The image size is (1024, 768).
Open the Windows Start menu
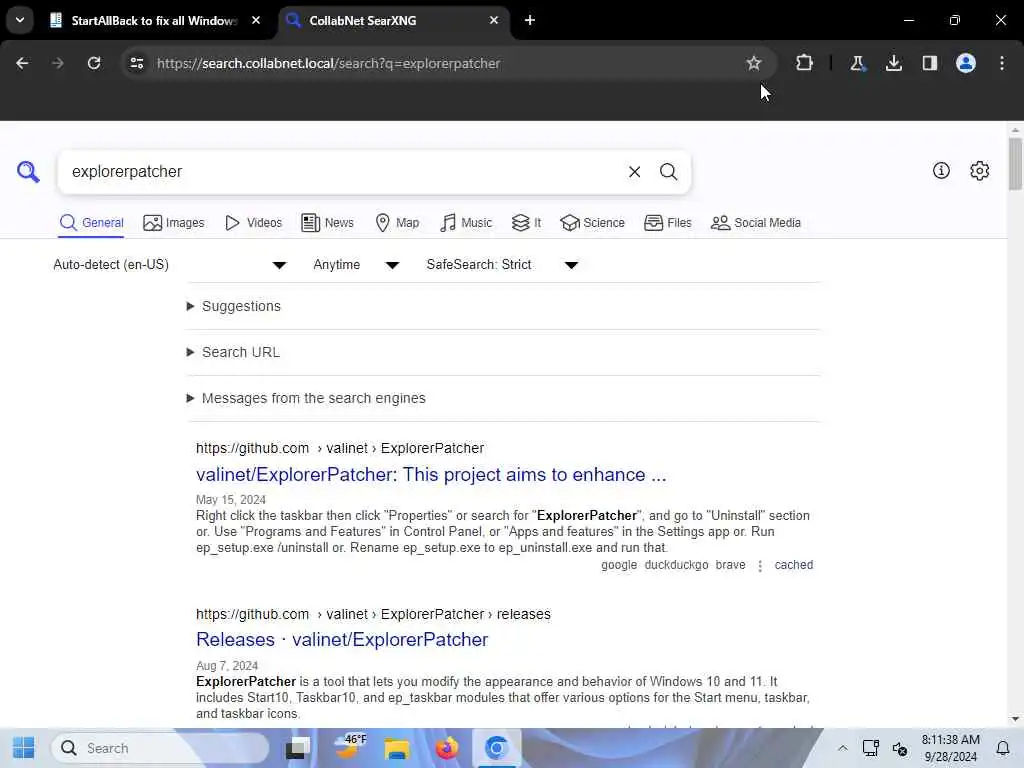point(24,748)
